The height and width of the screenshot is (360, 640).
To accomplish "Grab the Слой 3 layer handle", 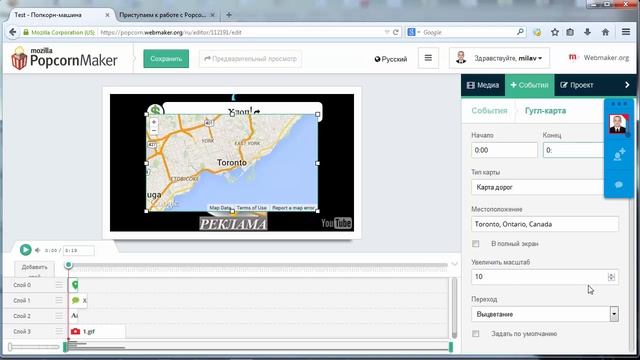I will (x=59, y=331).
